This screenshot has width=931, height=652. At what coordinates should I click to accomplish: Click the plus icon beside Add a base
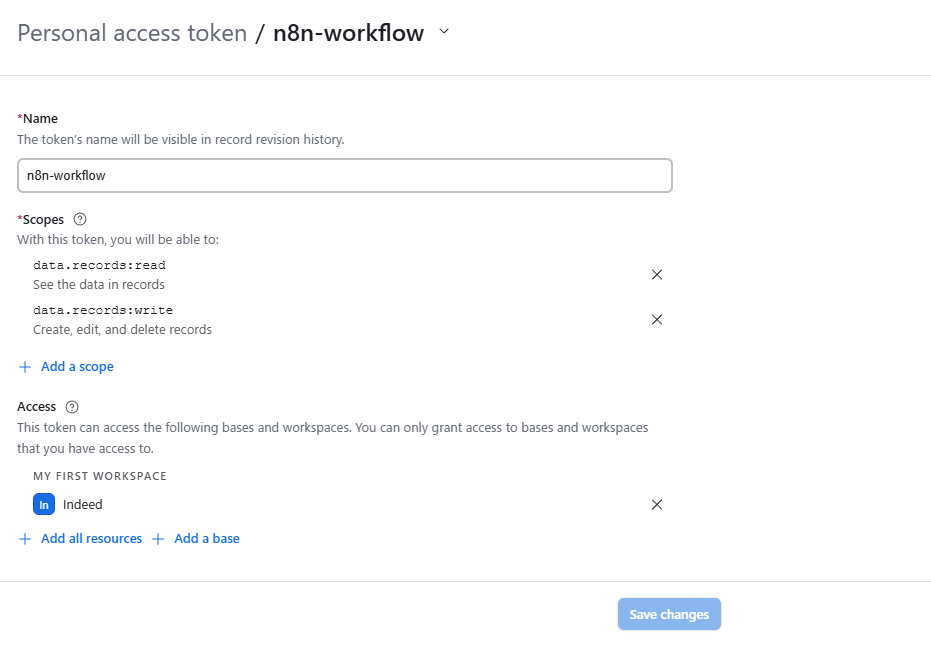click(x=158, y=539)
